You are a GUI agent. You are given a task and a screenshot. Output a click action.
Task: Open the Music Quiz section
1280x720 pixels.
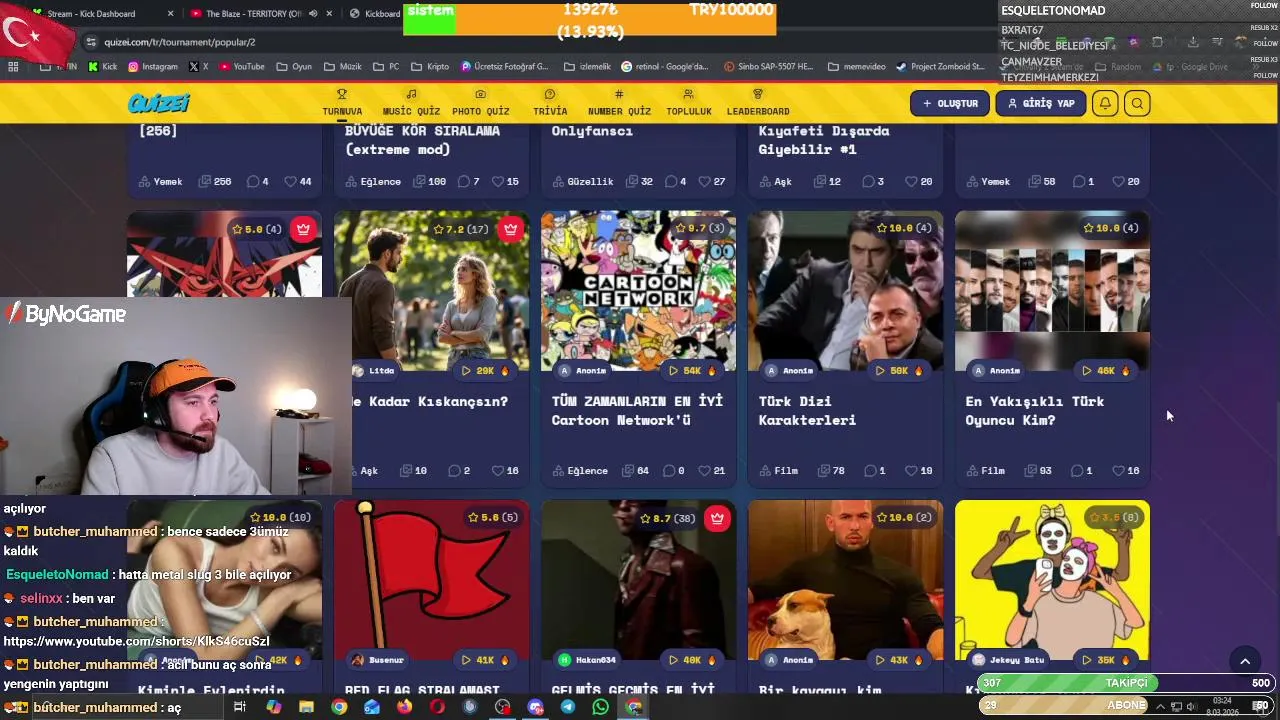click(x=411, y=103)
